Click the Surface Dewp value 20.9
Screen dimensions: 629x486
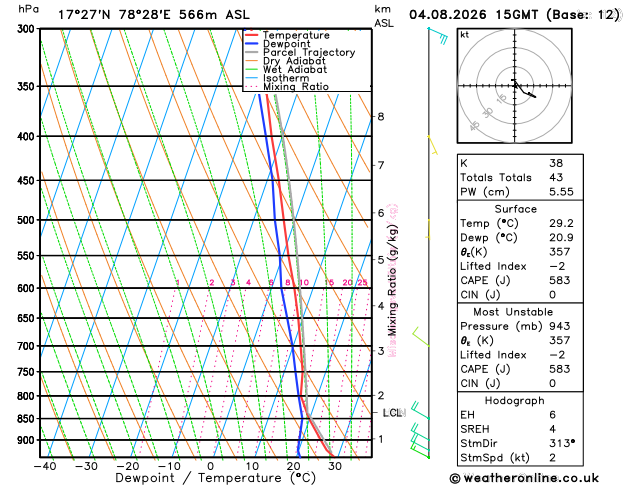(561, 237)
